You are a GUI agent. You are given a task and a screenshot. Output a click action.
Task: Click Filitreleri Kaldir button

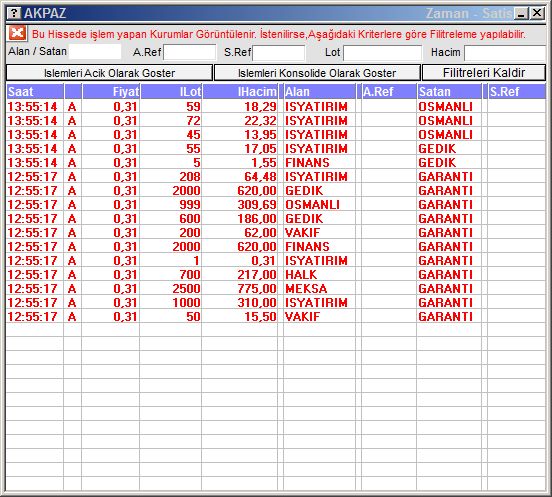click(x=484, y=73)
